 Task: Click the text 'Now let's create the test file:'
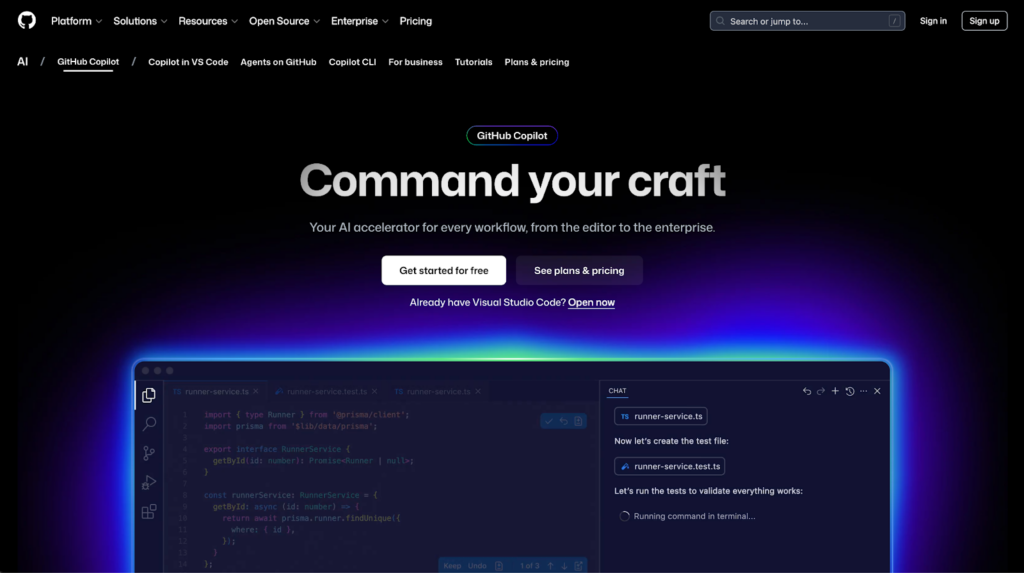point(671,441)
